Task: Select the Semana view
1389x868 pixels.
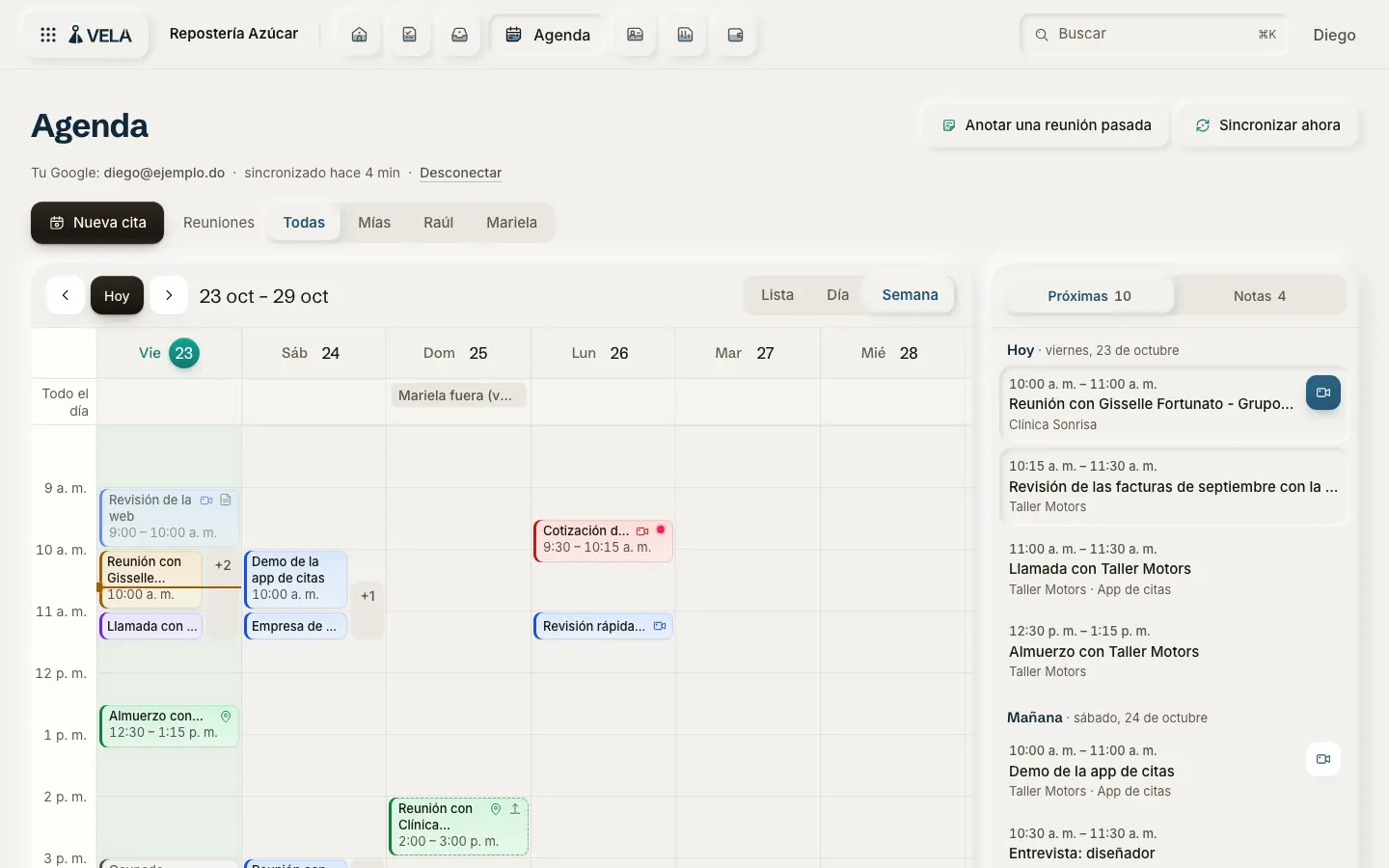Action: coord(910,295)
